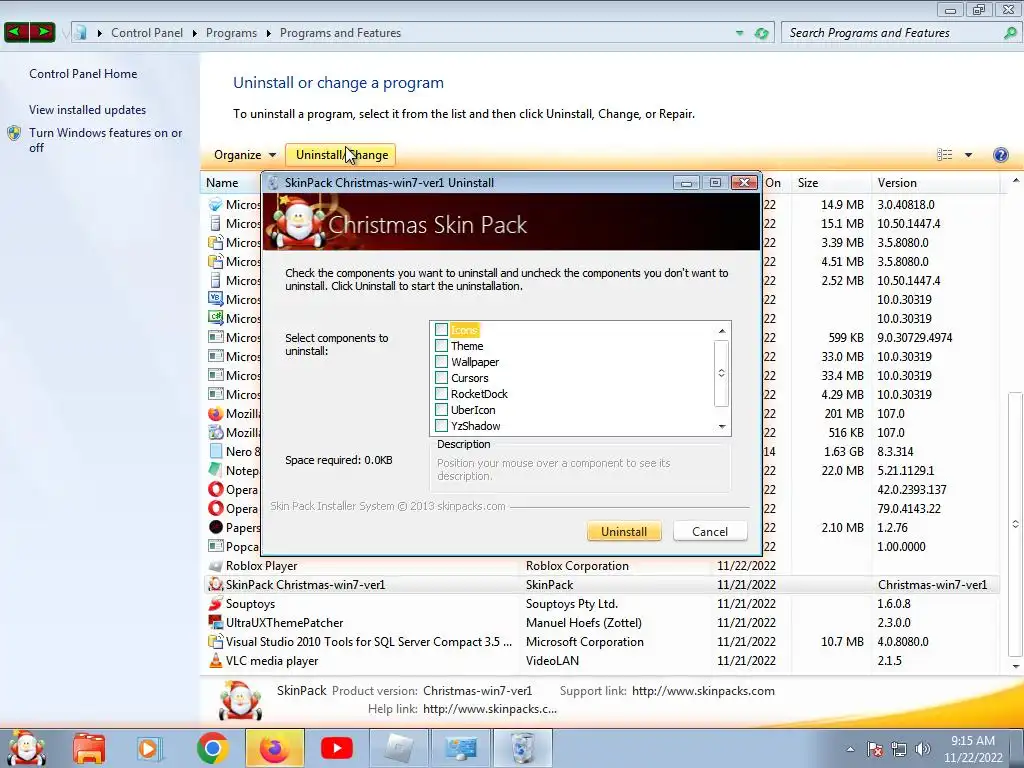Click the Search Programs and Features field
Viewport: 1024px width, 768px height.
(892, 33)
